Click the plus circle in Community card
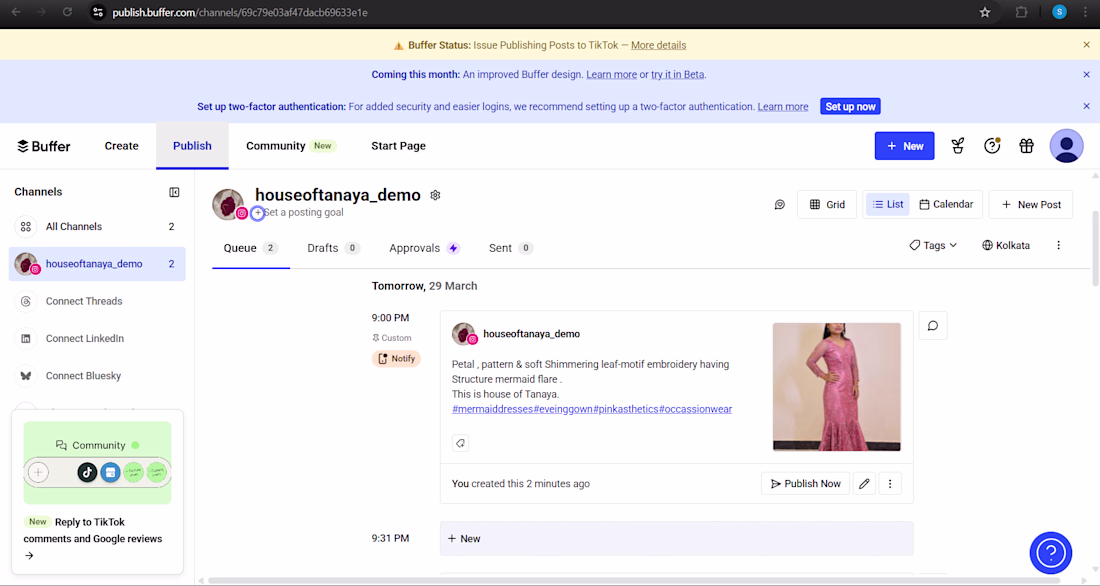Image resolution: width=1100 pixels, height=586 pixels. click(x=39, y=472)
